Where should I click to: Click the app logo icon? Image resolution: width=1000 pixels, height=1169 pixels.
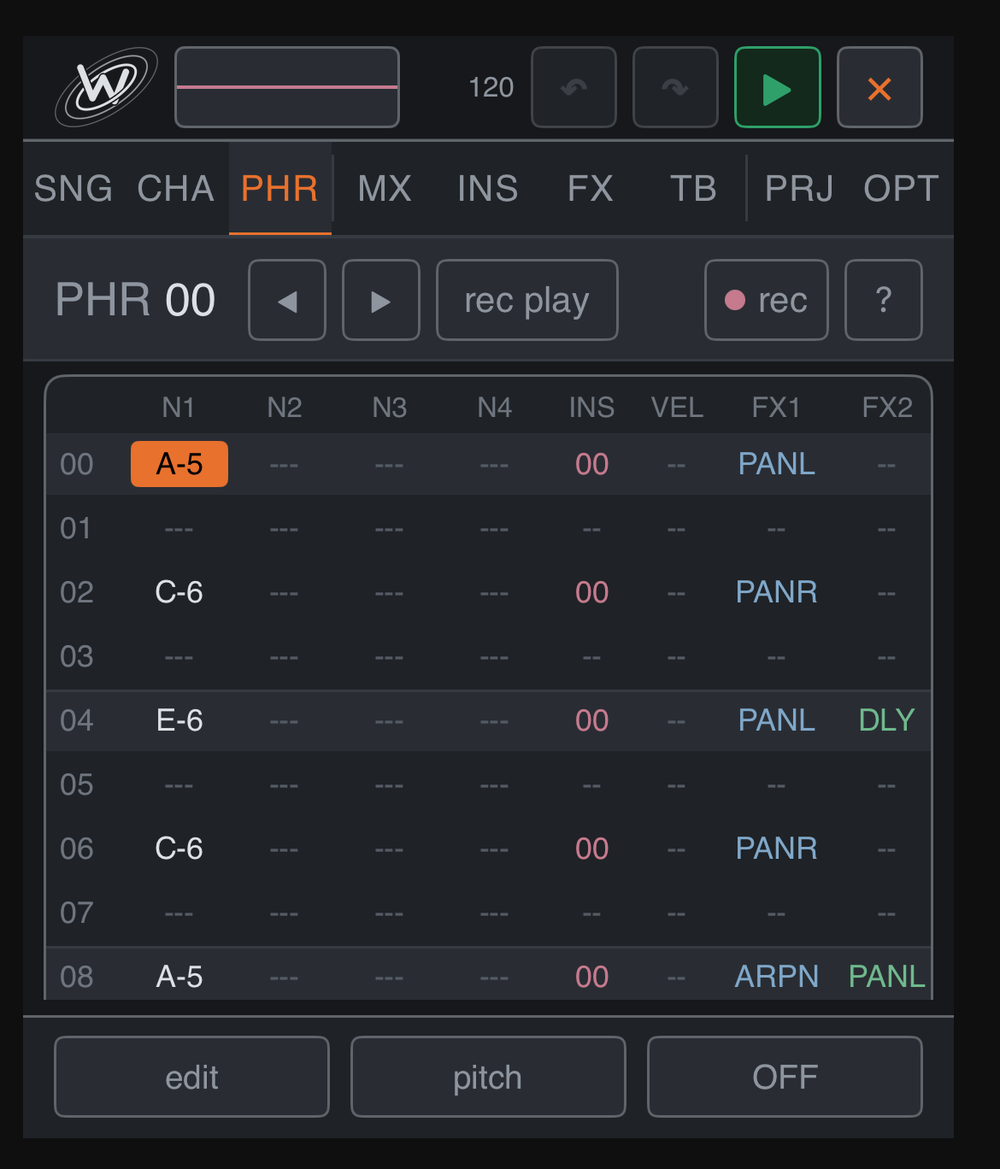[x=106, y=87]
